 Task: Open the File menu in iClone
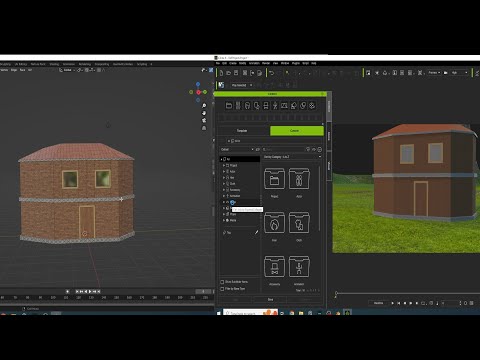[x=218, y=63]
